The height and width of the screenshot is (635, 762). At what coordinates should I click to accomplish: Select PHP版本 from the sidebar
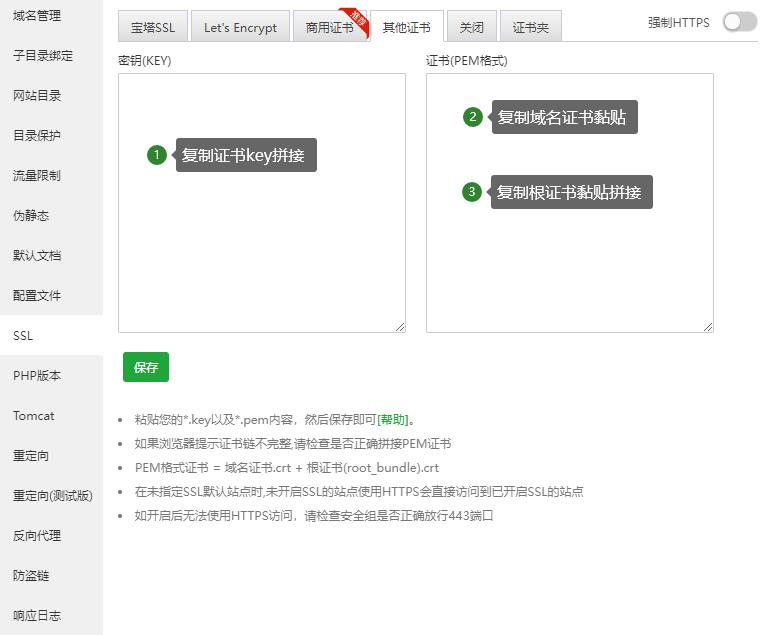[x=37, y=376]
